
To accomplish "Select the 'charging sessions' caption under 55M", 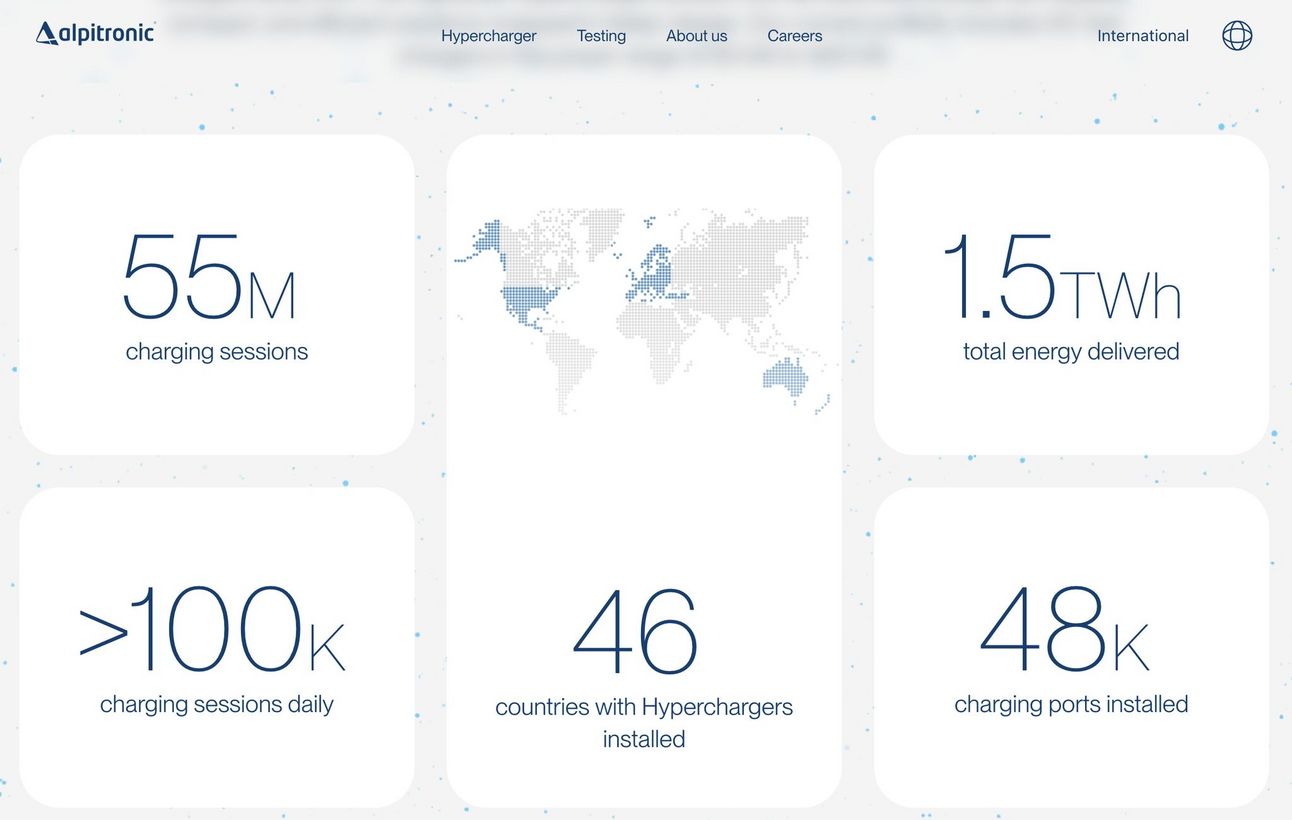I will click(217, 352).
